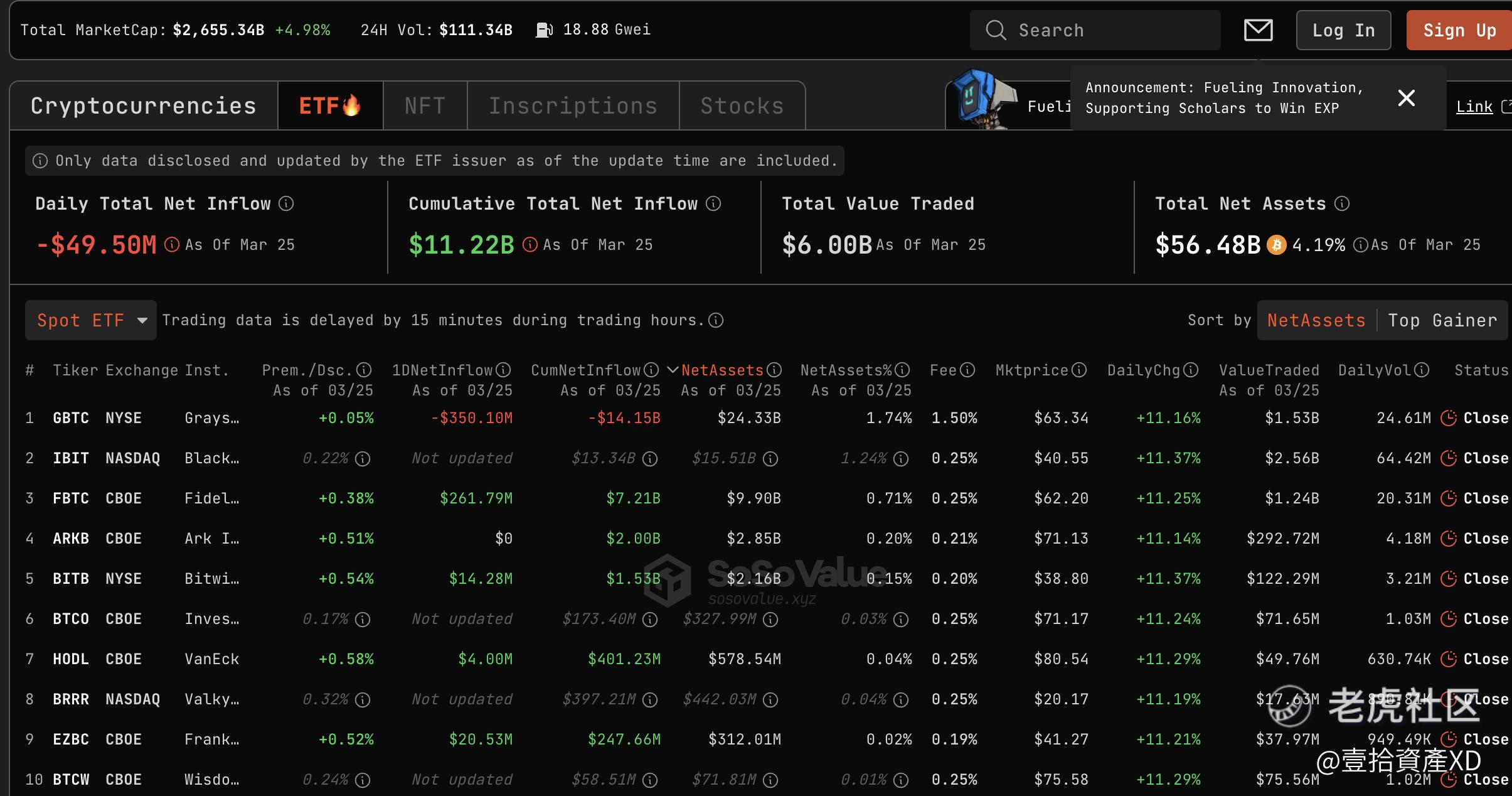Focus the Search input field
The image size is (1512, 796).
pos(1095,30)
